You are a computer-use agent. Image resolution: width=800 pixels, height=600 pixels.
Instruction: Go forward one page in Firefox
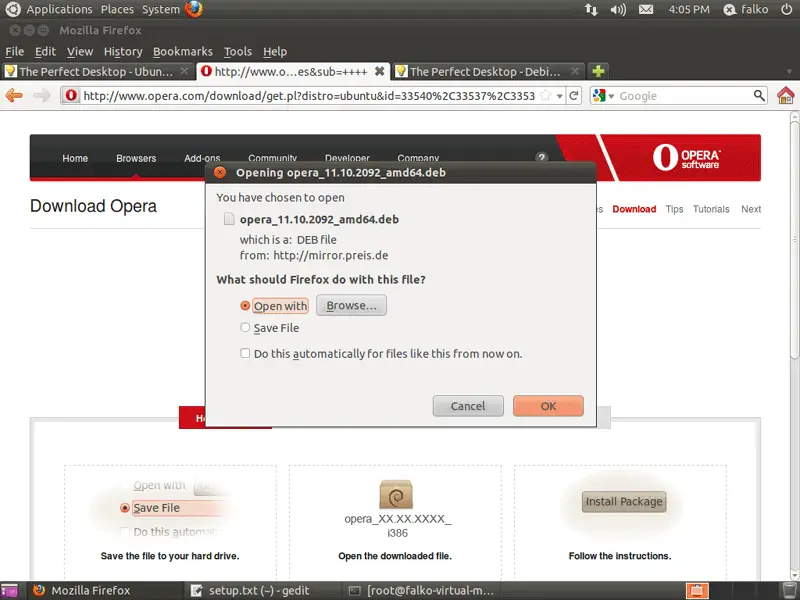pyautogui.click(x=42, y=95)
